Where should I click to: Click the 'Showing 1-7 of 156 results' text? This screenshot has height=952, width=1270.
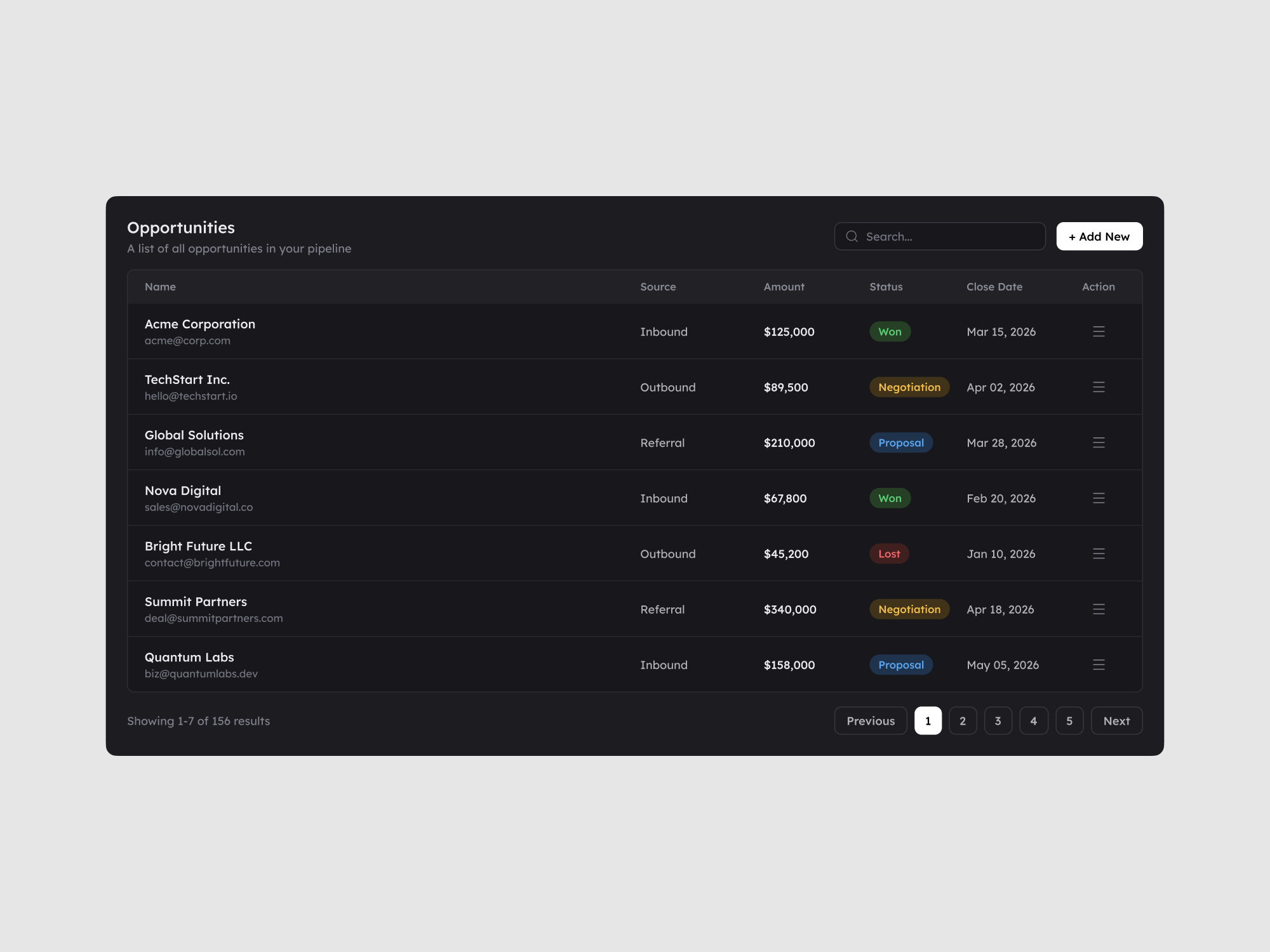198,721
